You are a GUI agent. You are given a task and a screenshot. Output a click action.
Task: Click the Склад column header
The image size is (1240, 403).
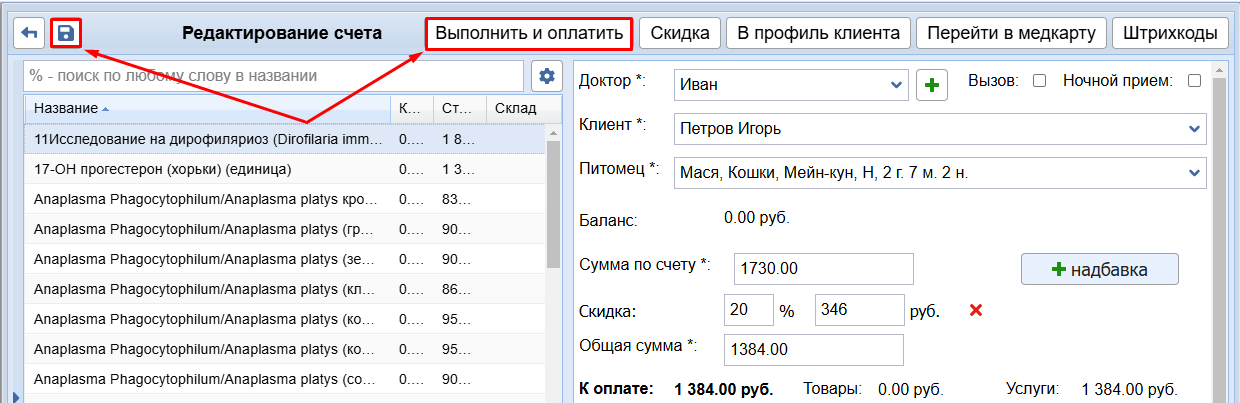(515, 108)
